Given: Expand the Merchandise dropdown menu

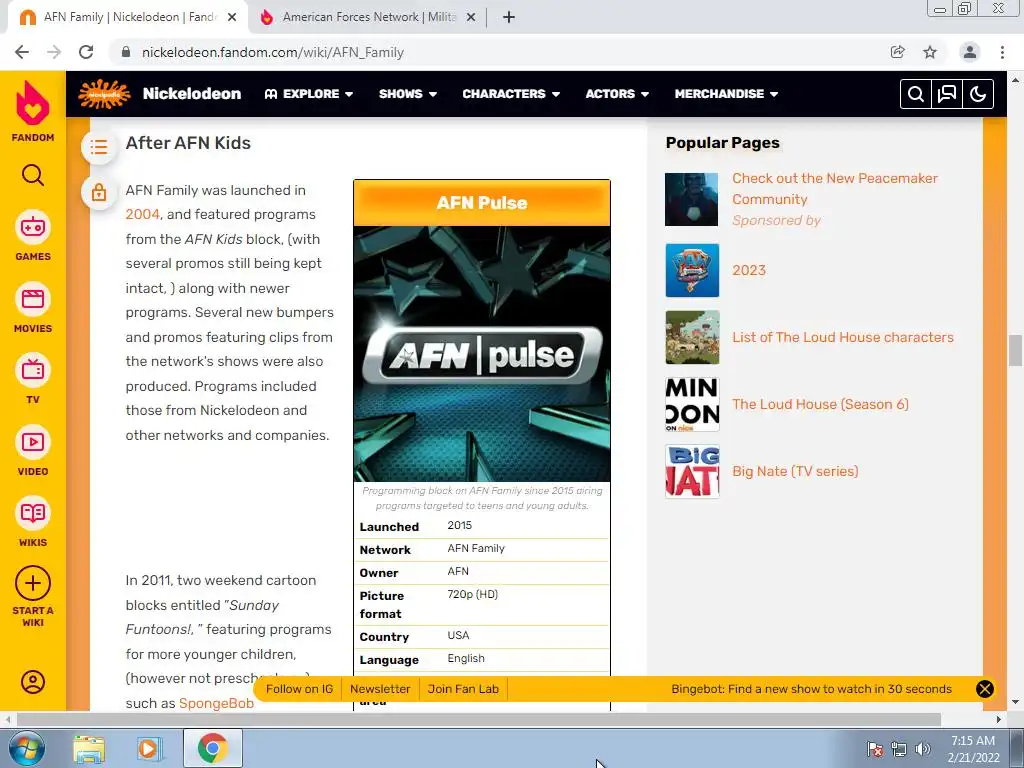Looking at the screenshot, I should tap(726, 94).
